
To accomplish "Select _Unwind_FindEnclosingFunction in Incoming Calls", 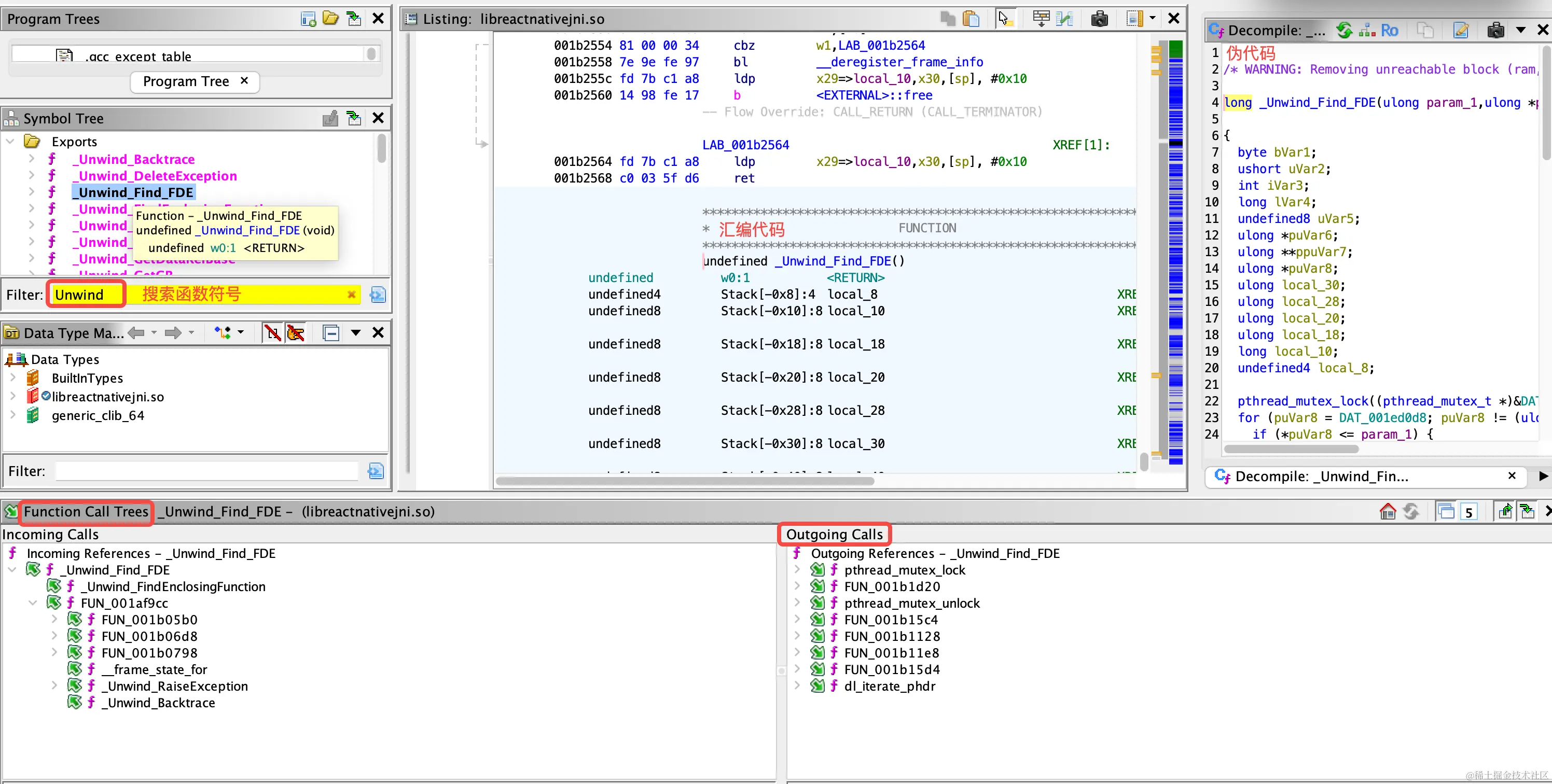I will (x=173, y=586).
